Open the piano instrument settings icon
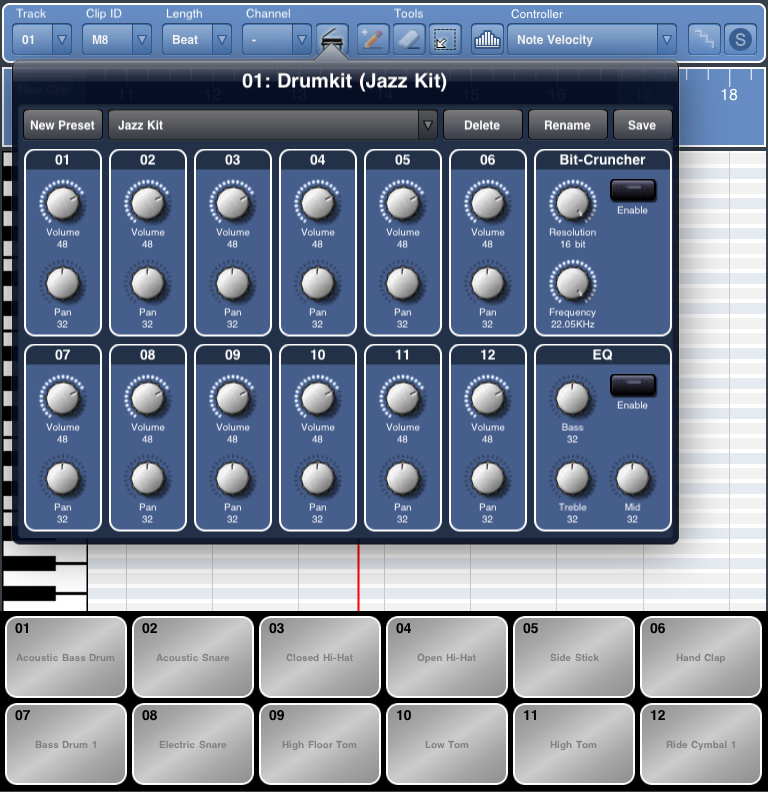 point(332,39)
